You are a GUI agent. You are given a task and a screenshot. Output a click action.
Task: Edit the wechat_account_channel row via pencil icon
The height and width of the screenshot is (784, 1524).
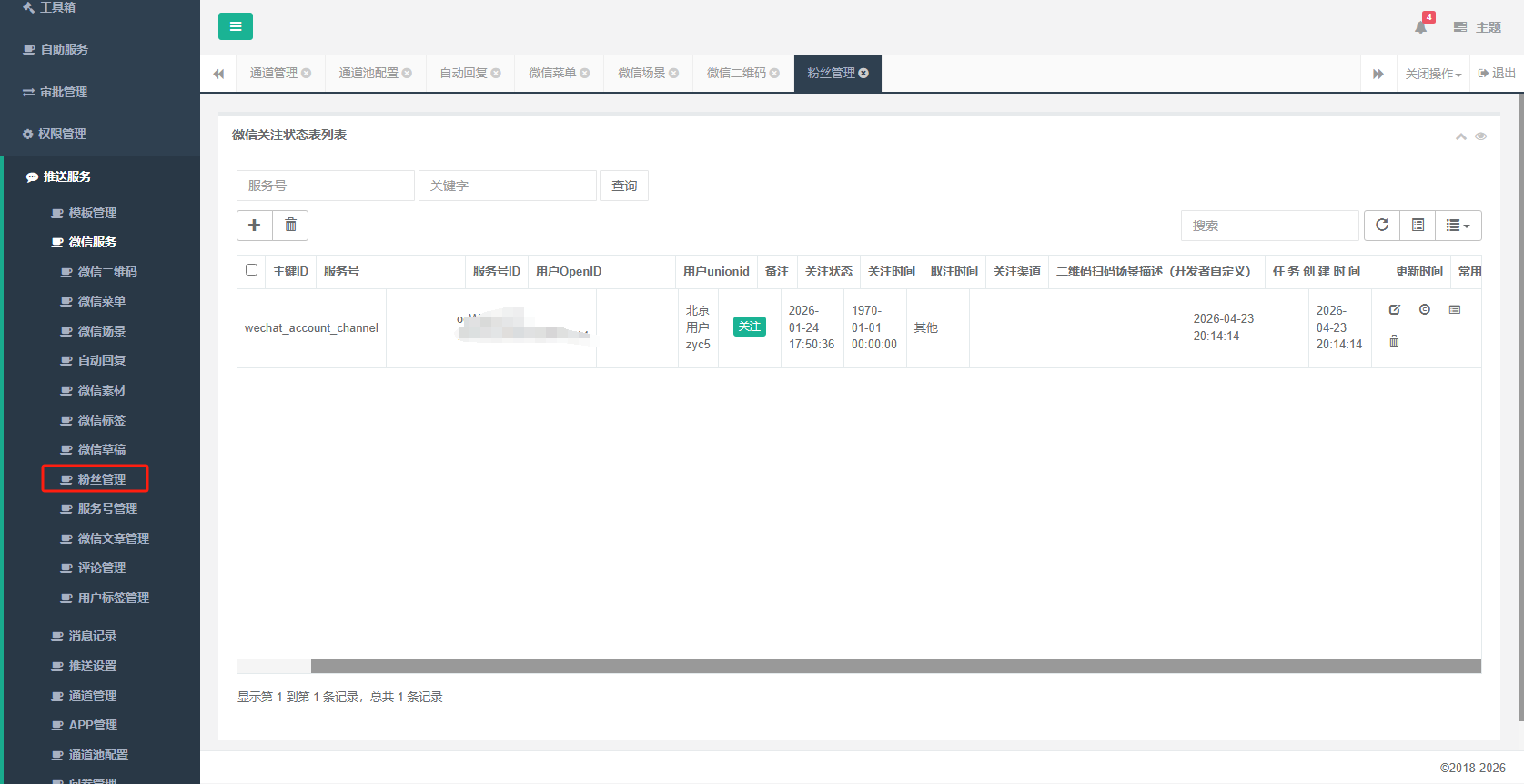pyautogui.click(x=1395, y=310)
